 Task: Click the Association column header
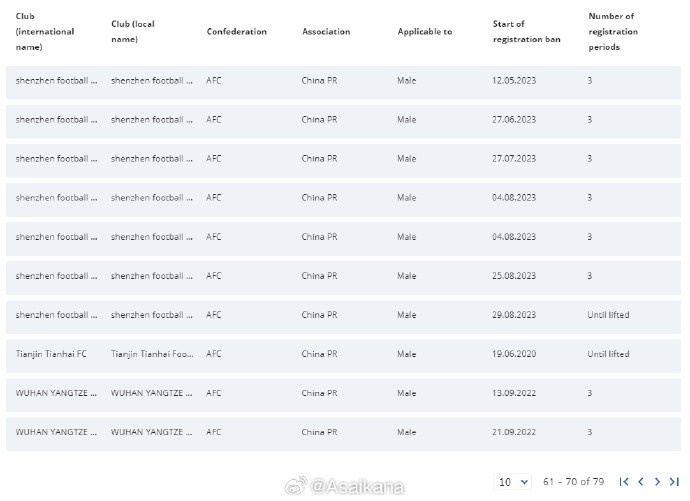coord(326,32)
